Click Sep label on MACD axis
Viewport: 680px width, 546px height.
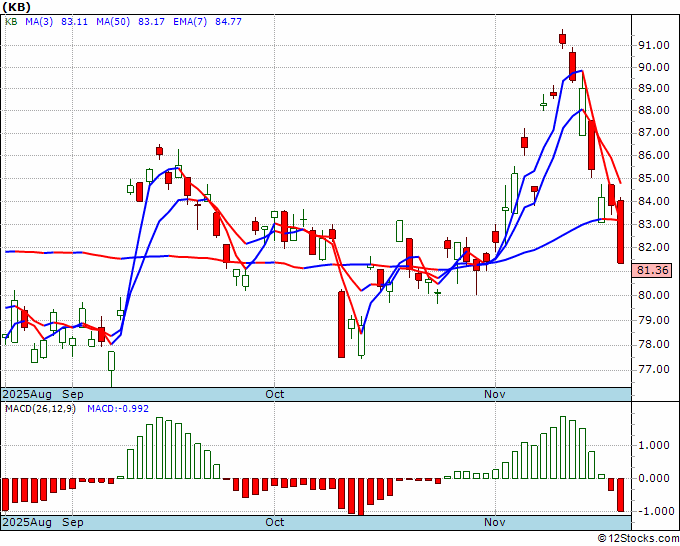tap(73, 522)
